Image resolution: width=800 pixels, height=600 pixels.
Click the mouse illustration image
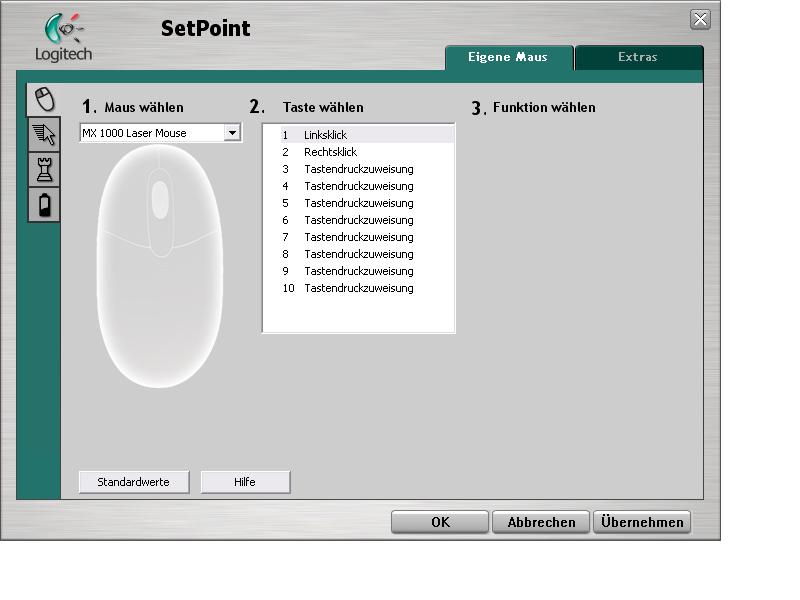[160, 266]
